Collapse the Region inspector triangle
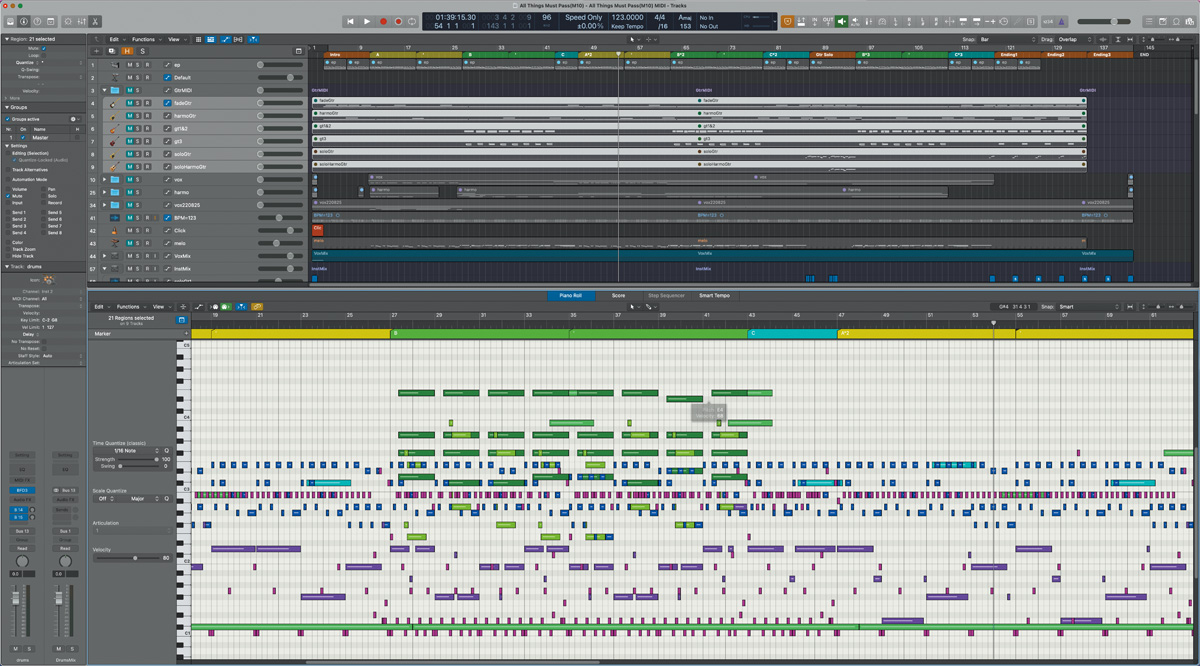 coord(7,39)
